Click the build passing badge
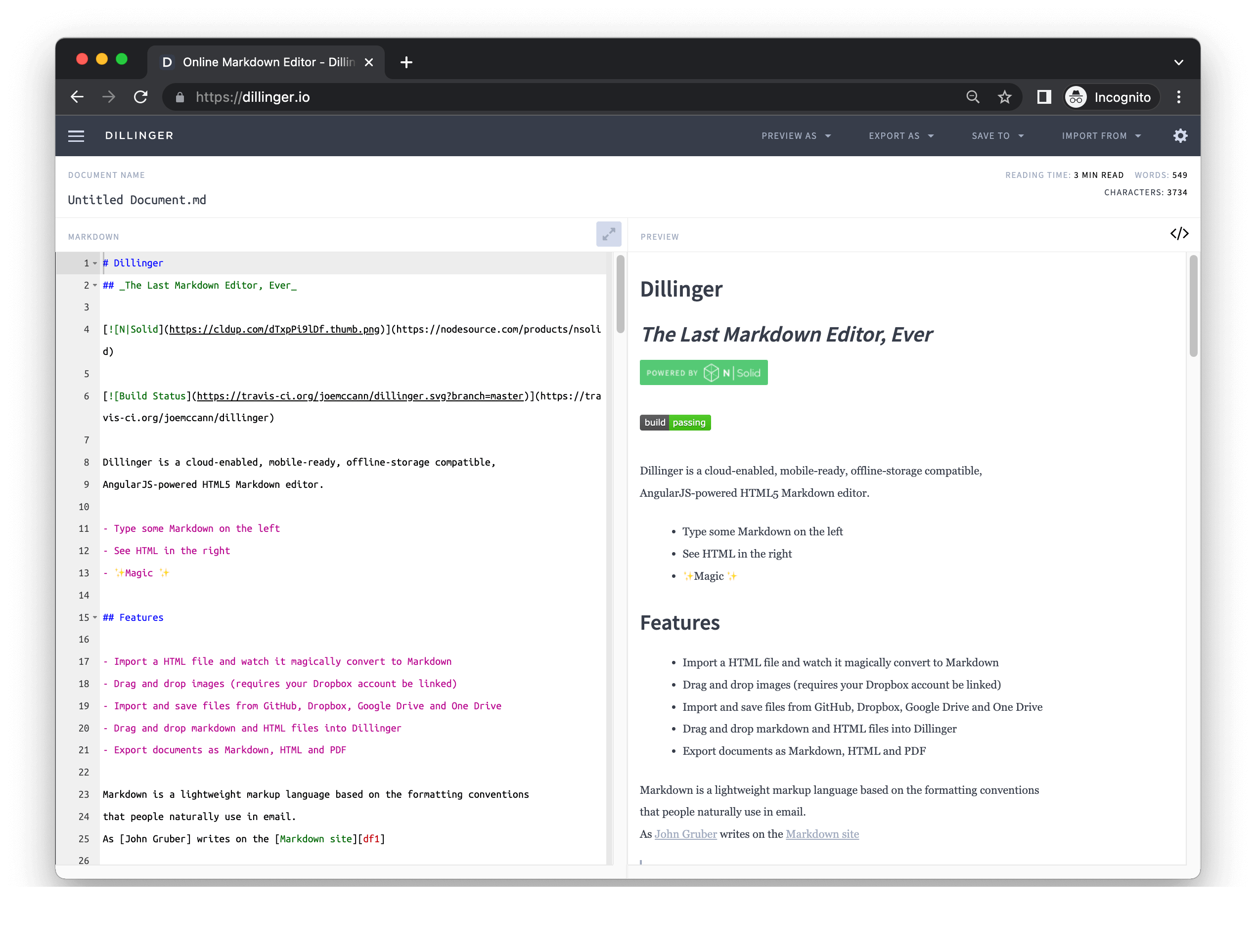This screenshot has width=1256, height=952. [675, 422]
